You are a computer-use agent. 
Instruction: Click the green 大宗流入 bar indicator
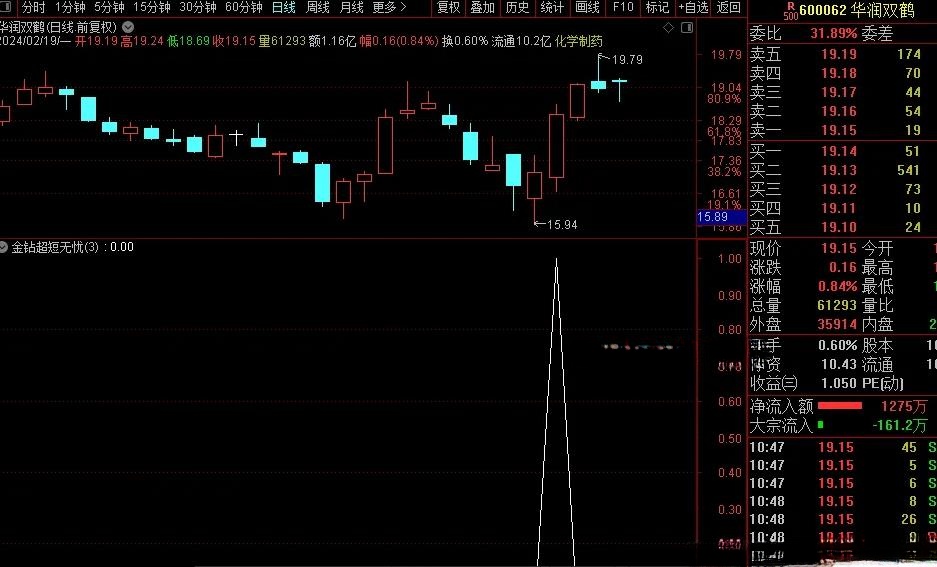click(820, 425)
